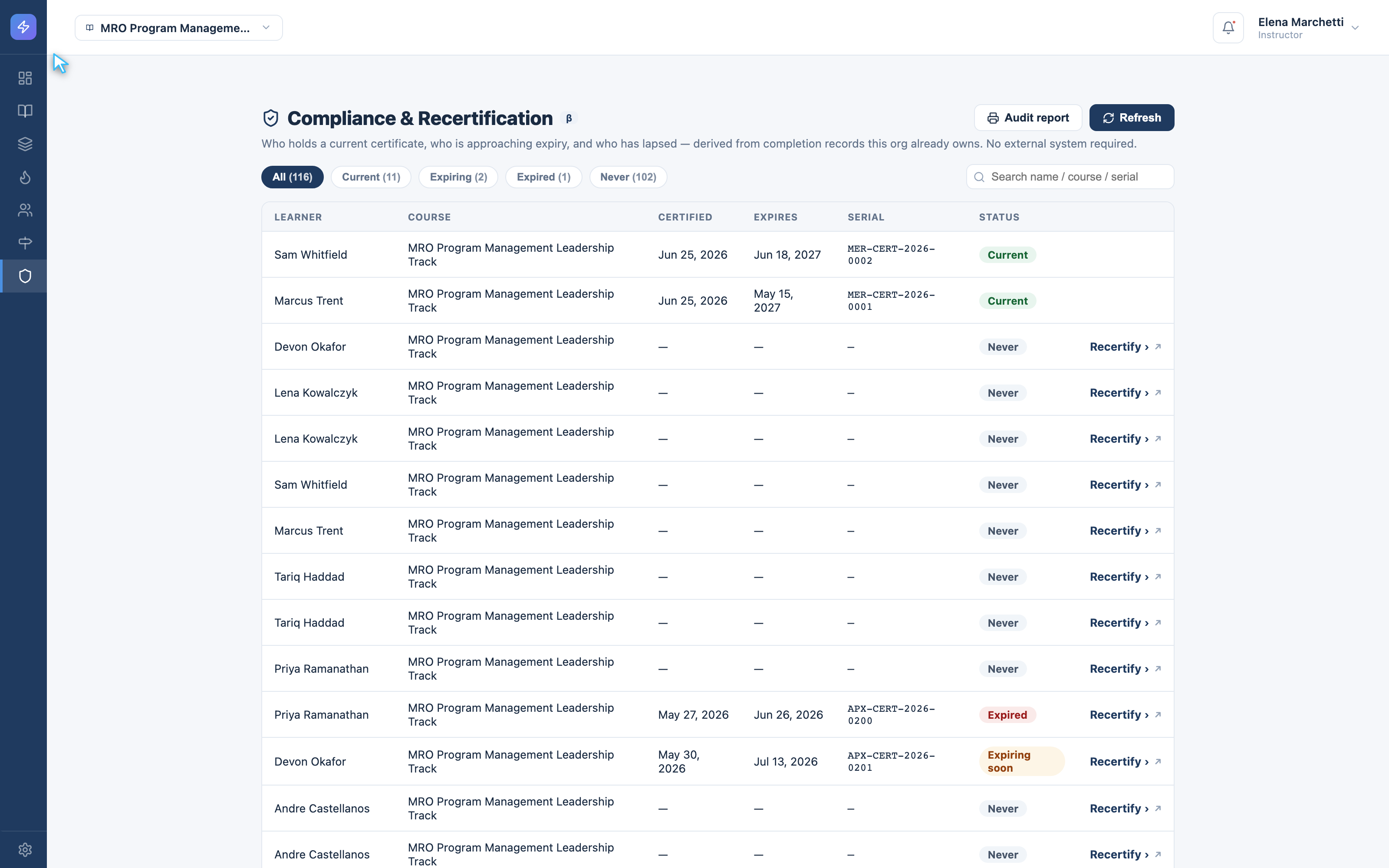Open settings gear in the sidebar
This screenshot has height=868, width=1389.
[25, 849]
